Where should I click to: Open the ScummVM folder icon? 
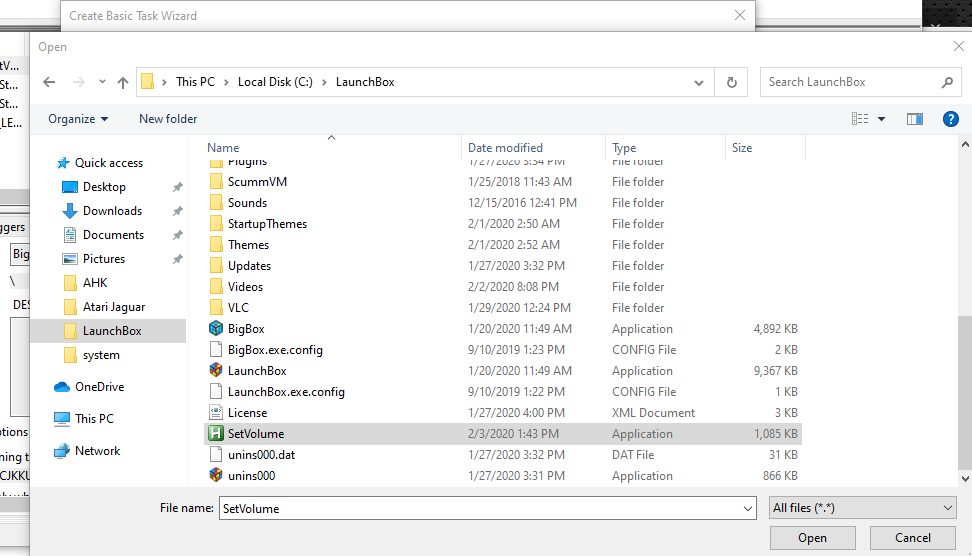216,182
